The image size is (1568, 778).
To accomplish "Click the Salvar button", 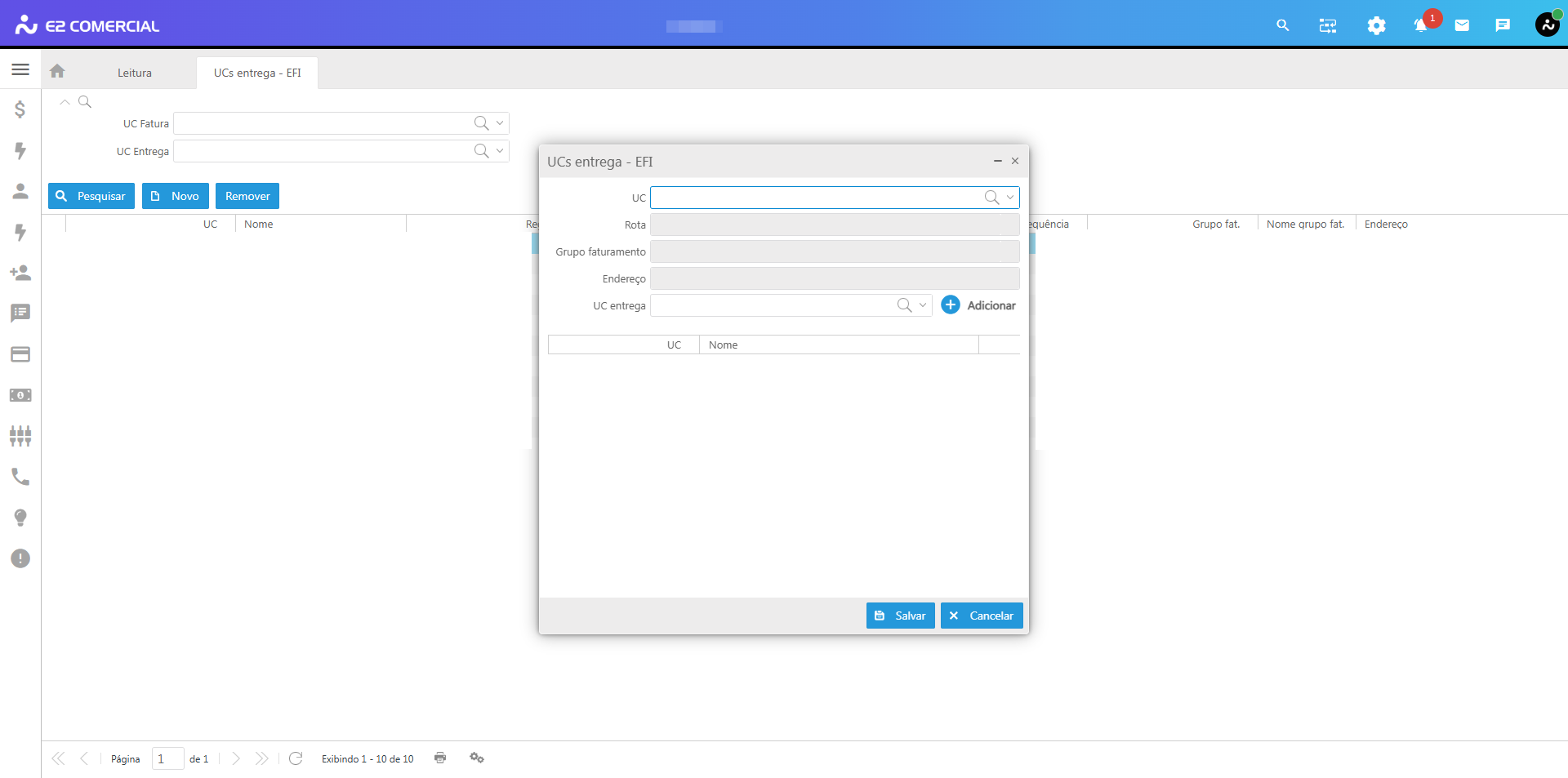I will (900, 616).
